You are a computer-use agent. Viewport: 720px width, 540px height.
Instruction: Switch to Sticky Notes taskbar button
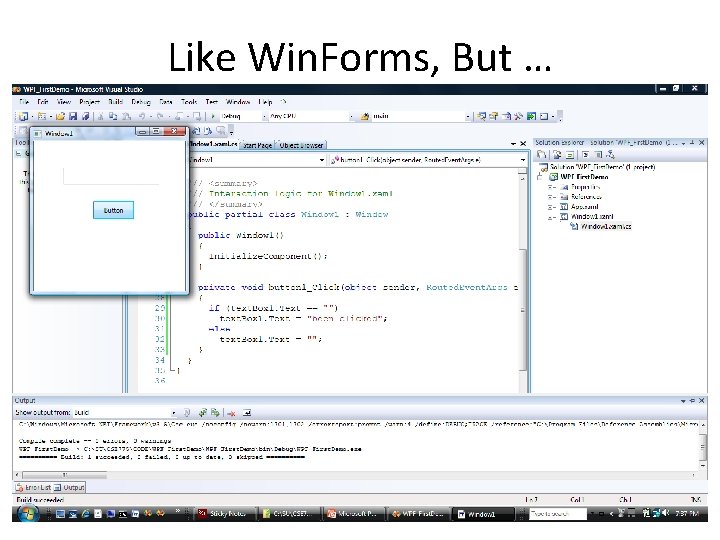(x=223, y=514)
